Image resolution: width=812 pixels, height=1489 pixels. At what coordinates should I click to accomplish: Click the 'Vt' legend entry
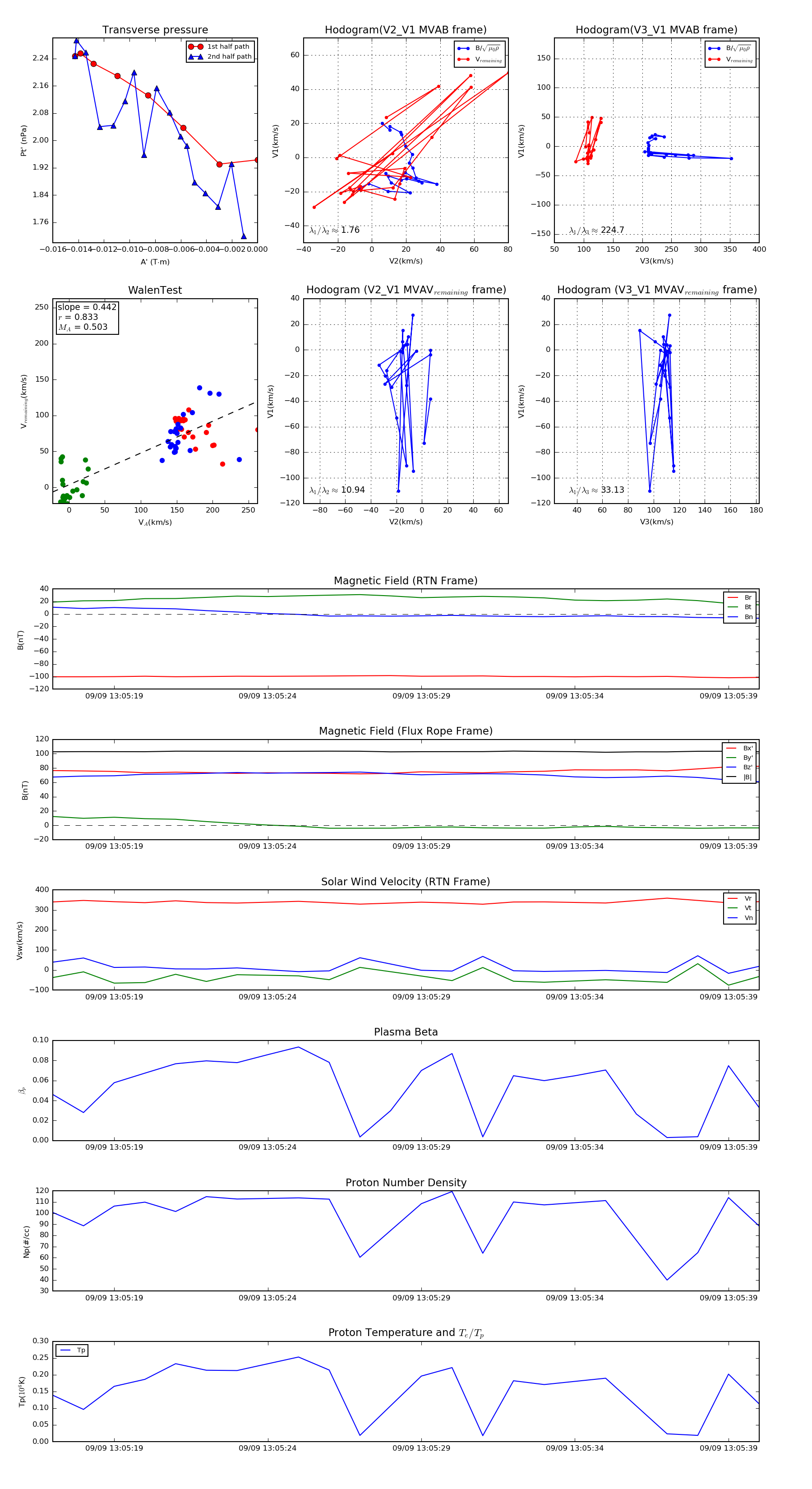[x=740, y=908]
